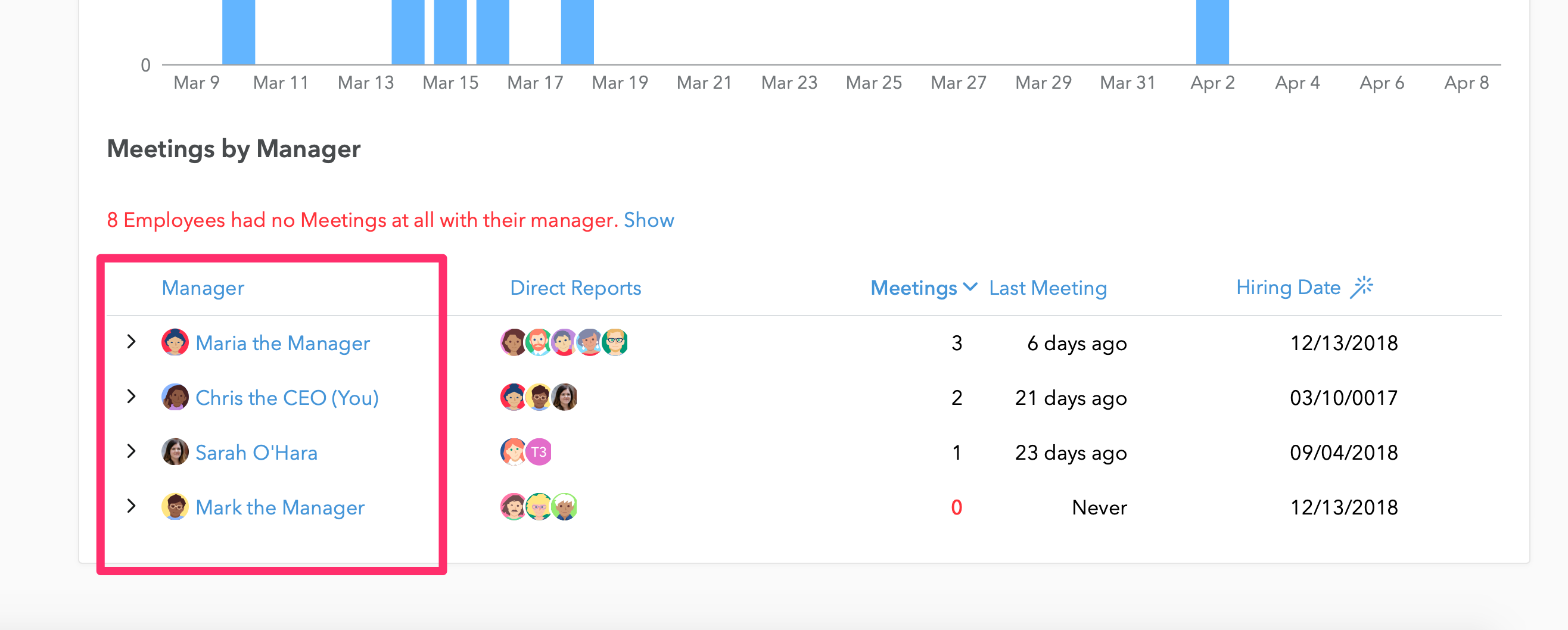1568x630 pixels.
Task: Click the 'Never' last meeting cell
Action: pos(1099,507)
